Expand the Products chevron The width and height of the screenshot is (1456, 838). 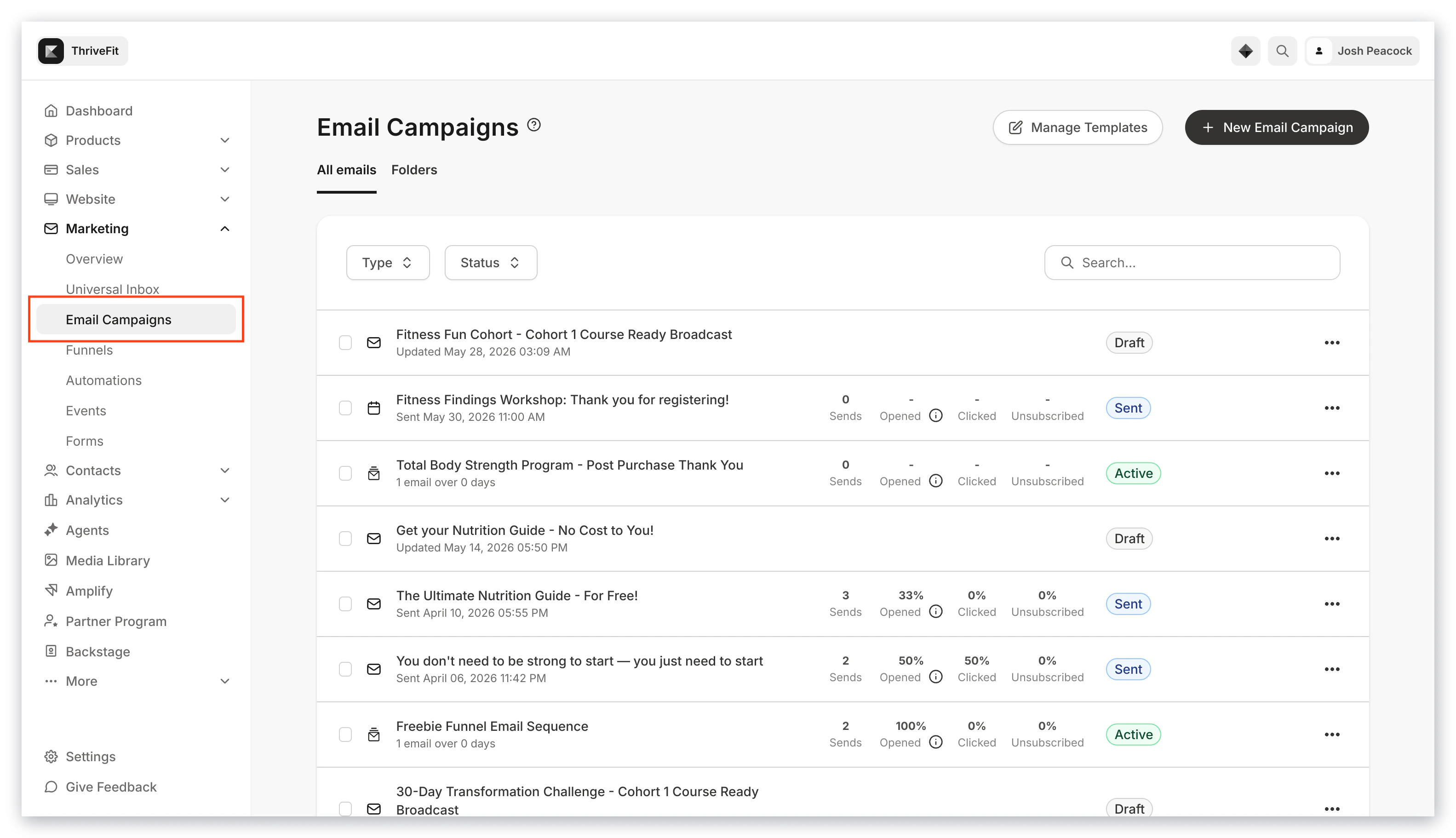225,140
